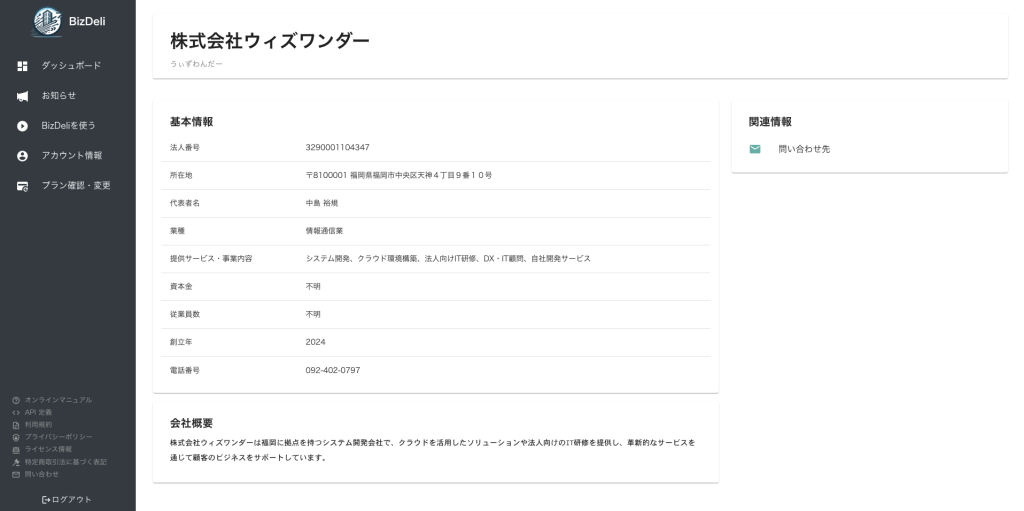Click the industry value 情報通信業
1024x511 pixels.
[325, 231]
